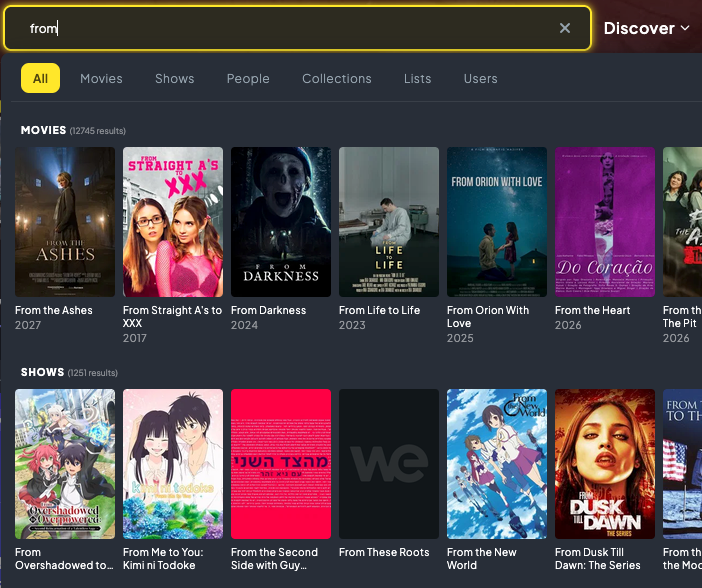Open the From the Heart purple poster

tap(605, 222)
